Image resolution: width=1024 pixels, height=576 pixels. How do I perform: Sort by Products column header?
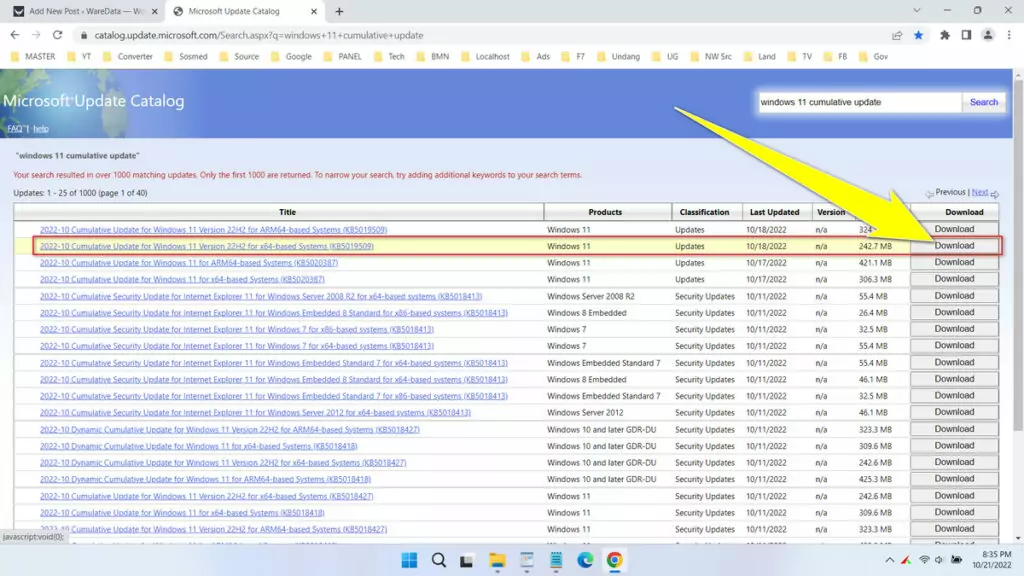605,212
